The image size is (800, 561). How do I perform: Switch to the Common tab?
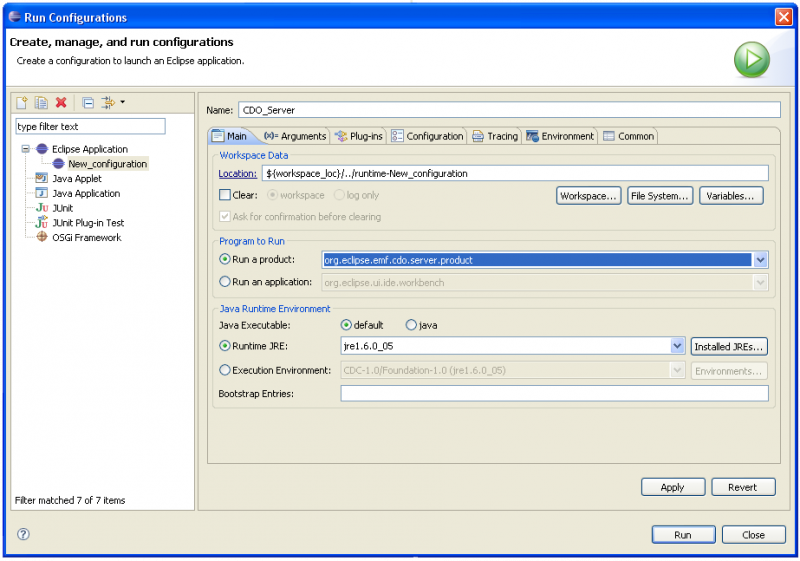[629, 136]
